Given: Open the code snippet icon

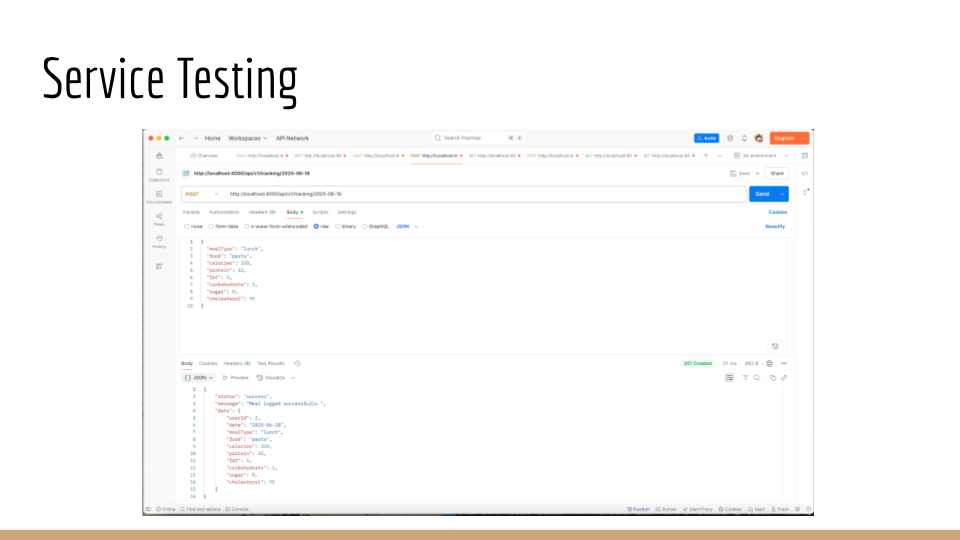Looking at the screenshot, I should 805,173.
